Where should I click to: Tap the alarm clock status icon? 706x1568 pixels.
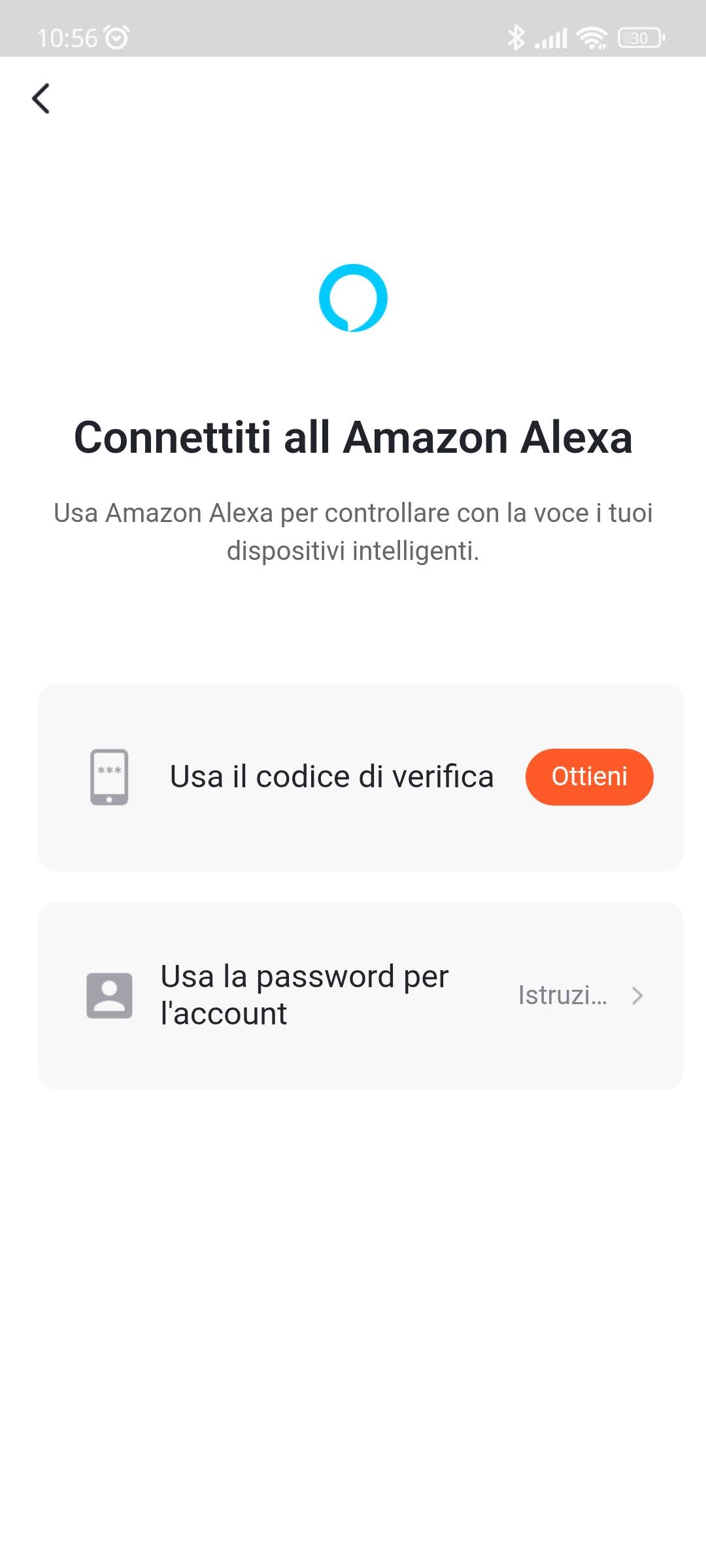[117, 37]
